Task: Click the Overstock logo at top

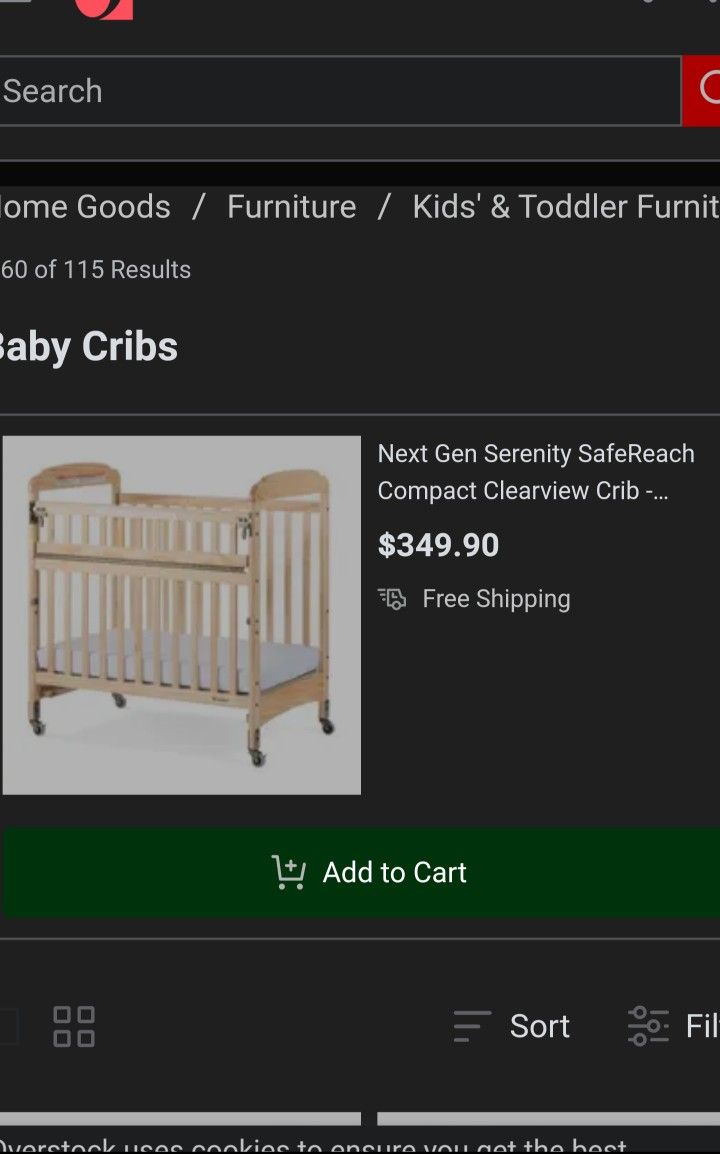Action: 103,9
